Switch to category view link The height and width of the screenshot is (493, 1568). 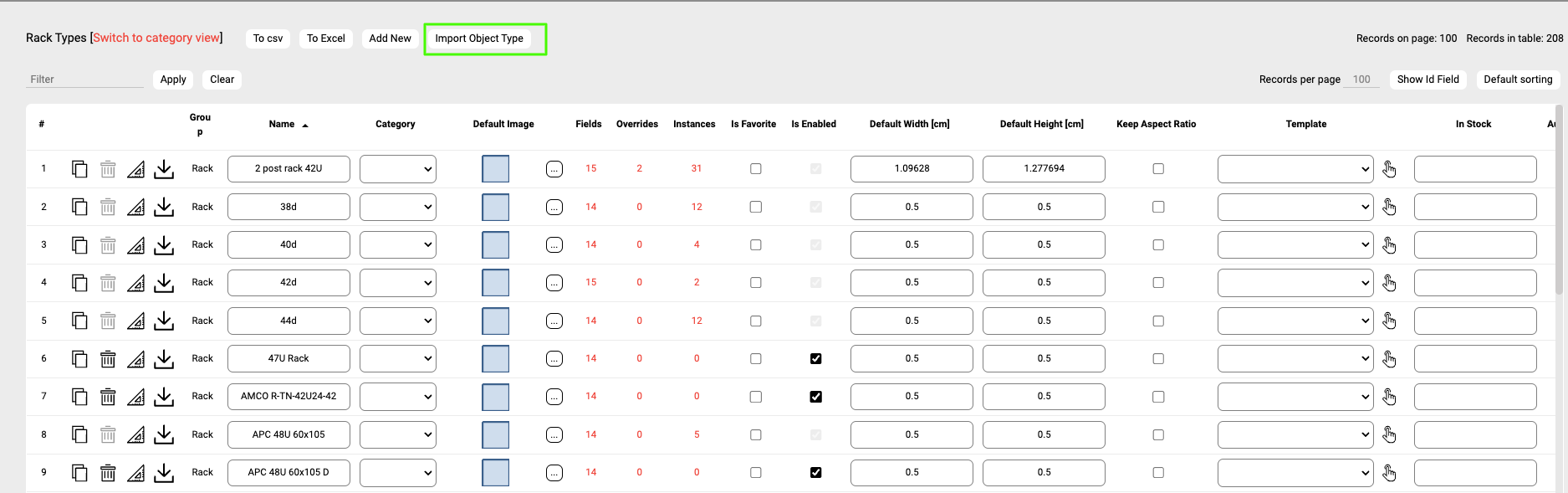click(x=156, y=38)
